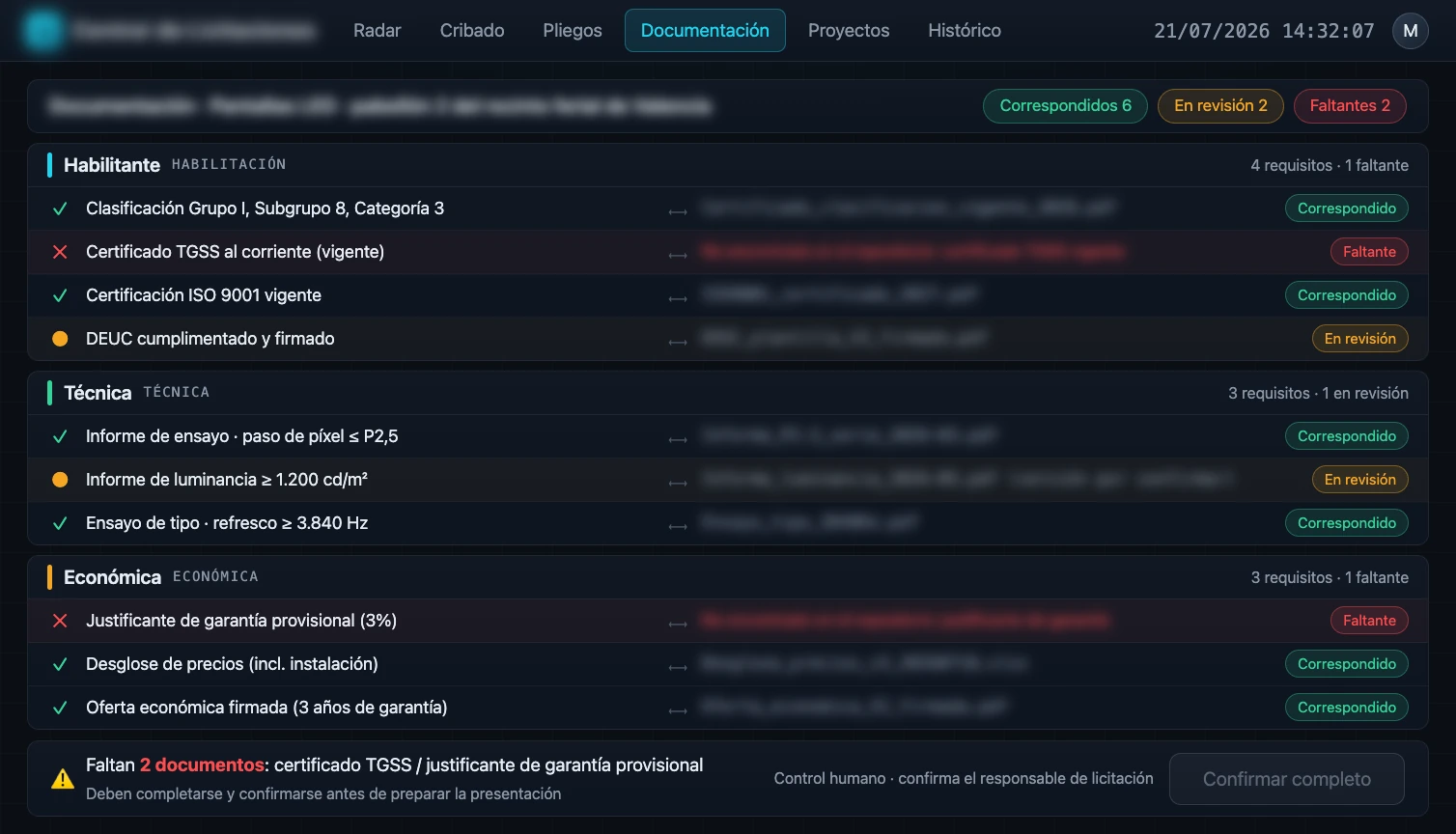
Task: Open the user avatar M menu
Action: coord(1410,31)
